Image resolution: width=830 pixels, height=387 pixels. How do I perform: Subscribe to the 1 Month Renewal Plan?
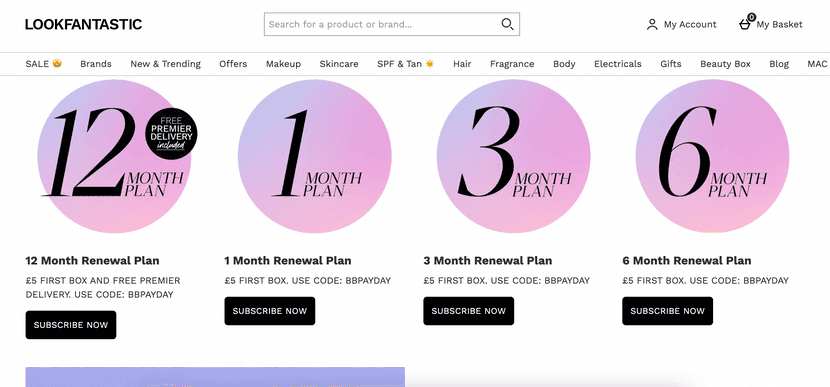pos(270,311)
